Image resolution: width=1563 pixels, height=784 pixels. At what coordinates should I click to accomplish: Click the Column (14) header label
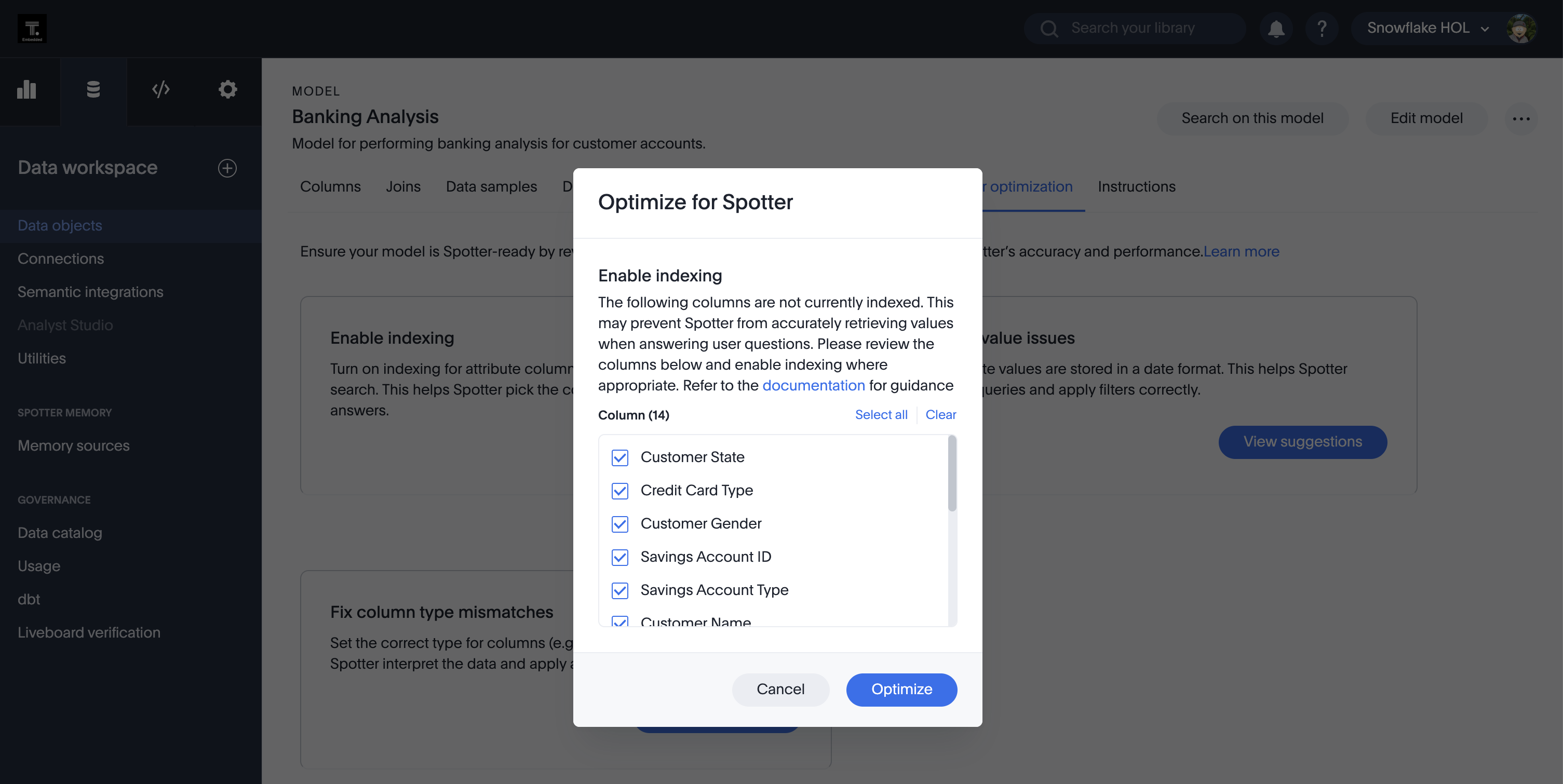pos(634,416)
